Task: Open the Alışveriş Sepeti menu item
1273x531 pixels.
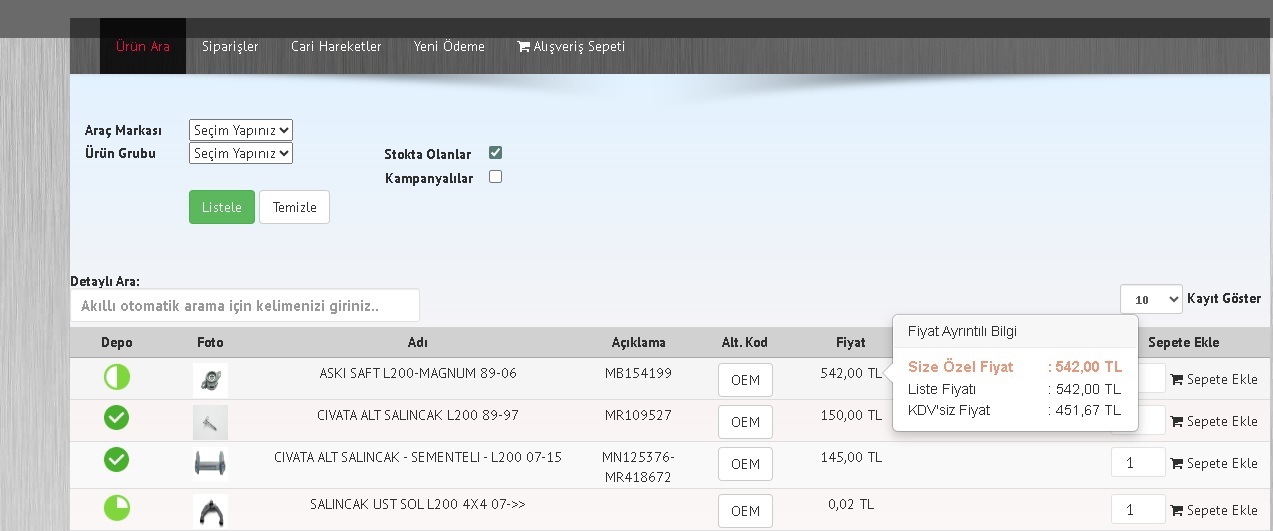Action: coord(571,47)
